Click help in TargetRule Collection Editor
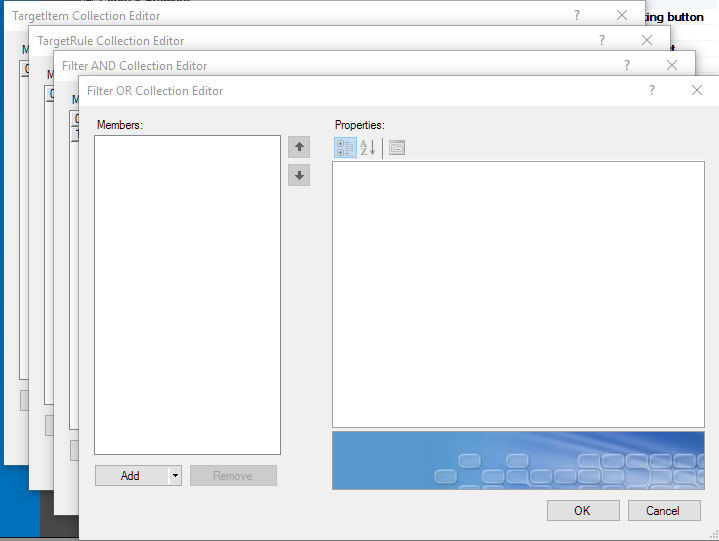The height and width of the screenshot is (541, 719). pos(602,40)
